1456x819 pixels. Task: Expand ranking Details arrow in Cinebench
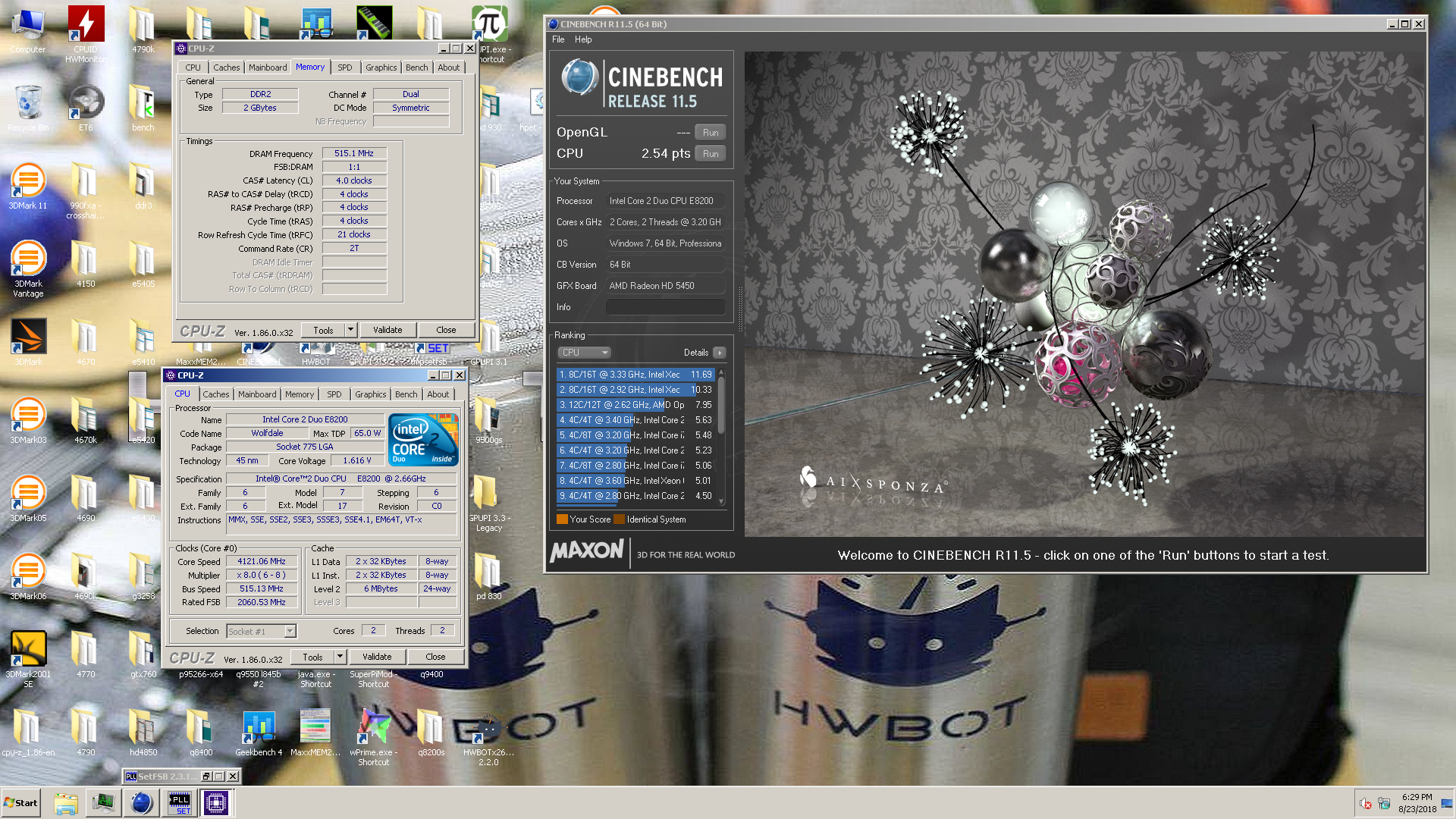click(720, 353)
